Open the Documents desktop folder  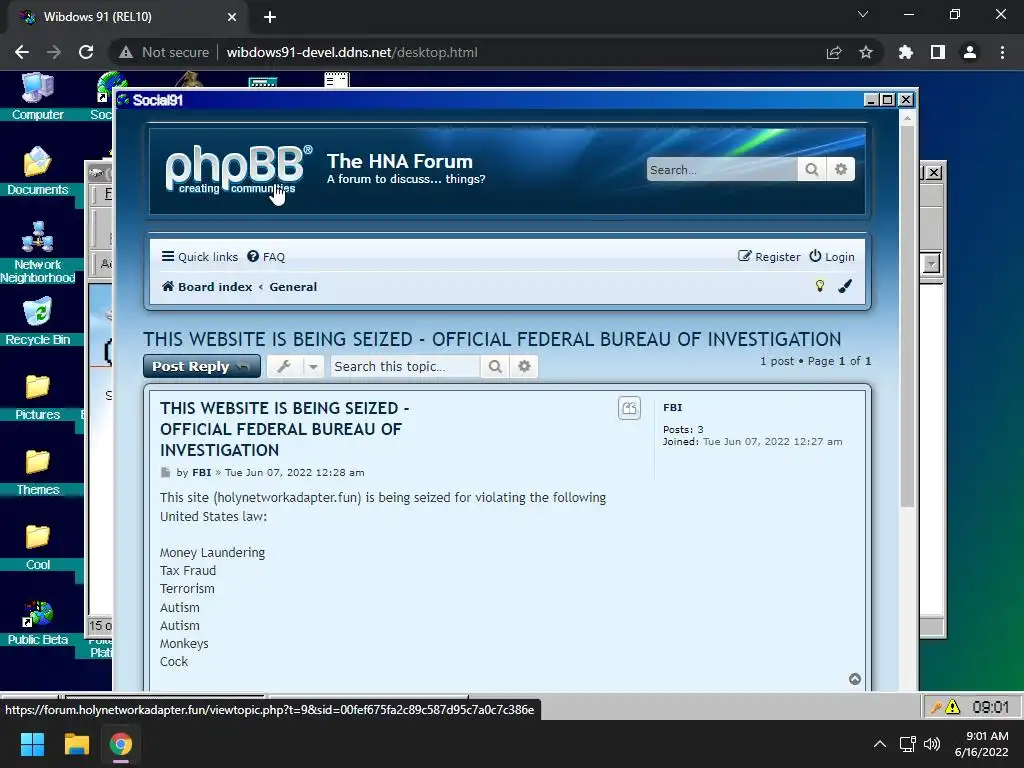pos(37,171)
